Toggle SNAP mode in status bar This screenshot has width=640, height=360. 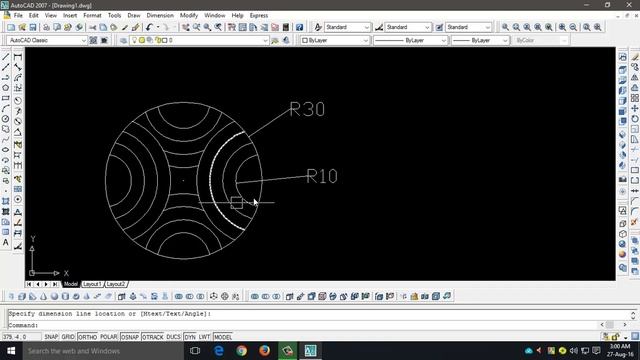[51, 337]
